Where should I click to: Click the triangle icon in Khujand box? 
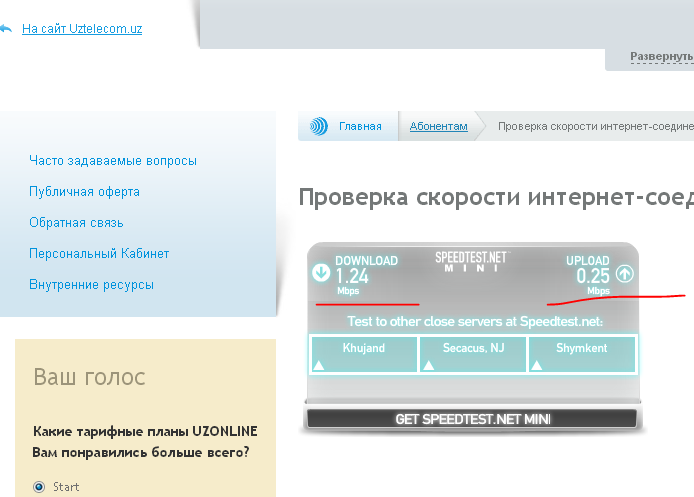tap(320, 366)
